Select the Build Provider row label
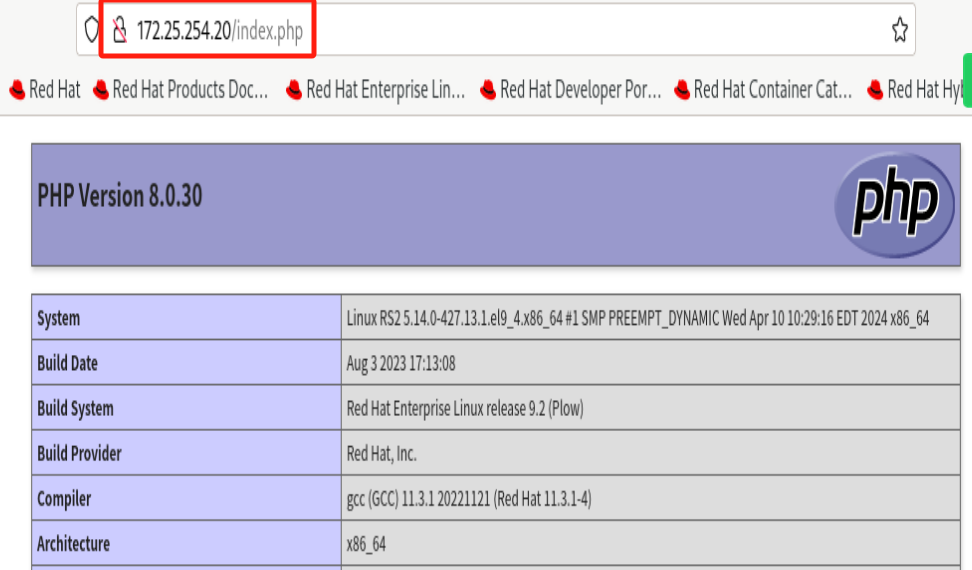The height and width of the screenshot is (570, 972). pos(79,454)
